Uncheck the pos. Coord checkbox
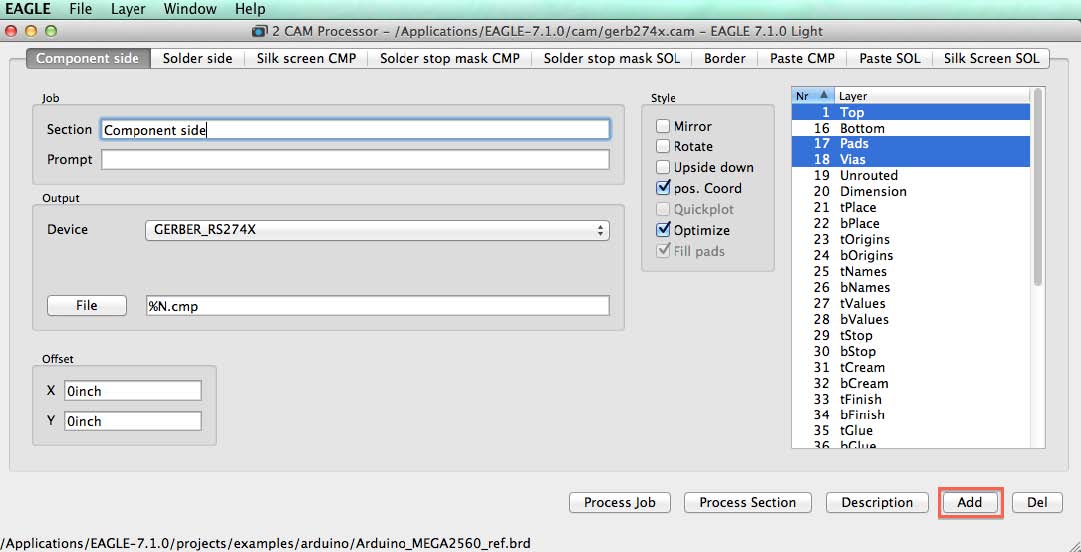Screen dimensions: 1081x552 [663, 187]
